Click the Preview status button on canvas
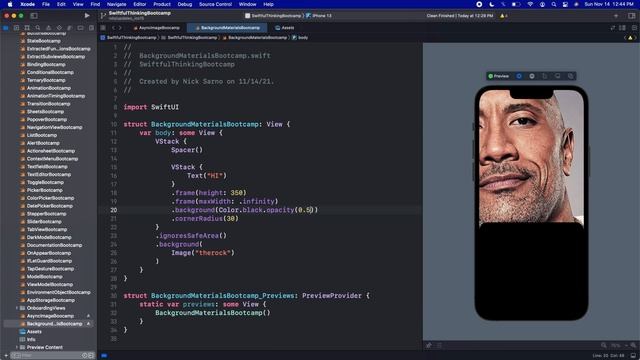This screenshot has width=640, height=360. [499, 76]
